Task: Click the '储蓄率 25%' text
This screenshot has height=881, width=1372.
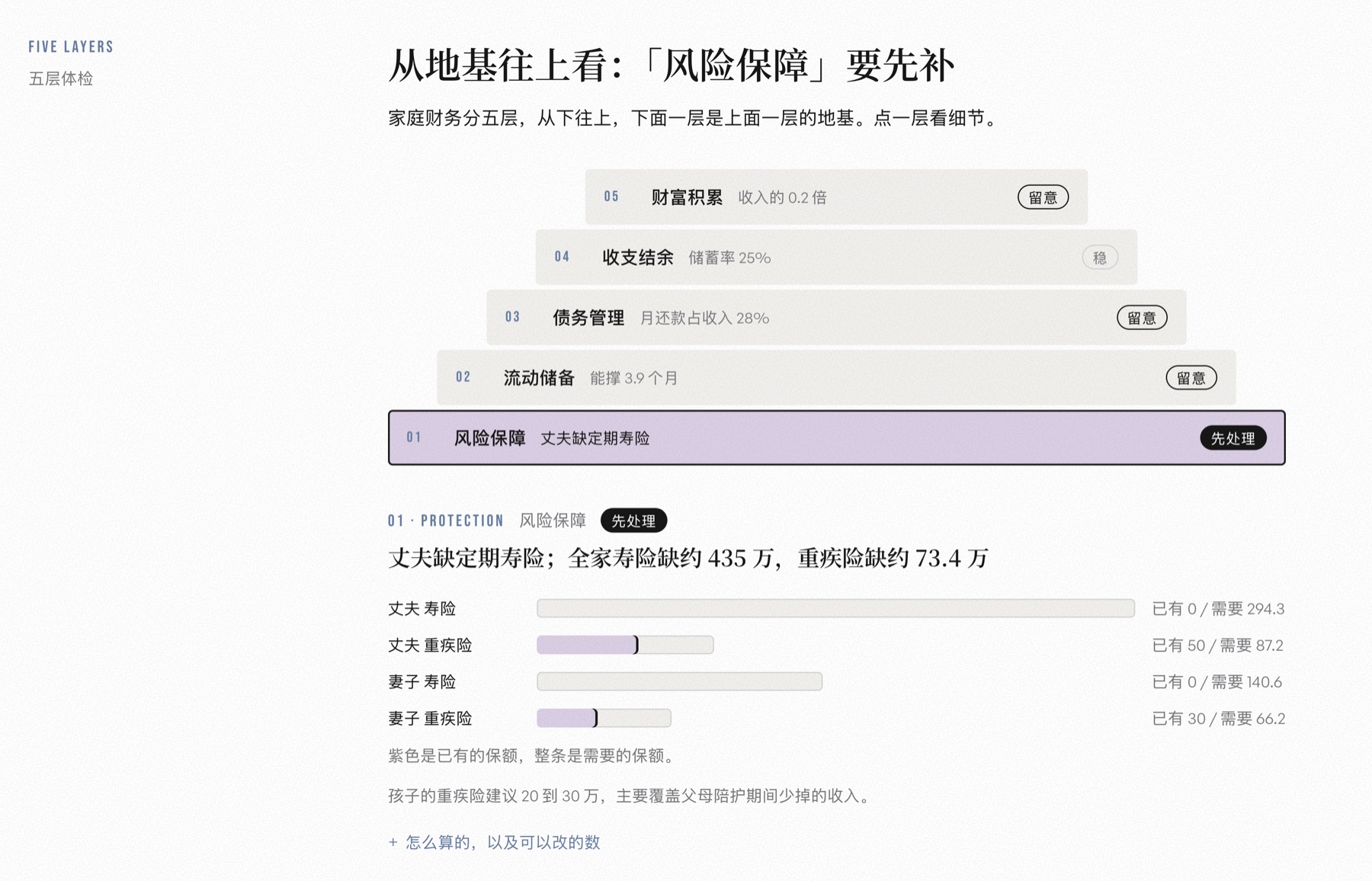Action: pyautogui.click(x=729, y=258)
